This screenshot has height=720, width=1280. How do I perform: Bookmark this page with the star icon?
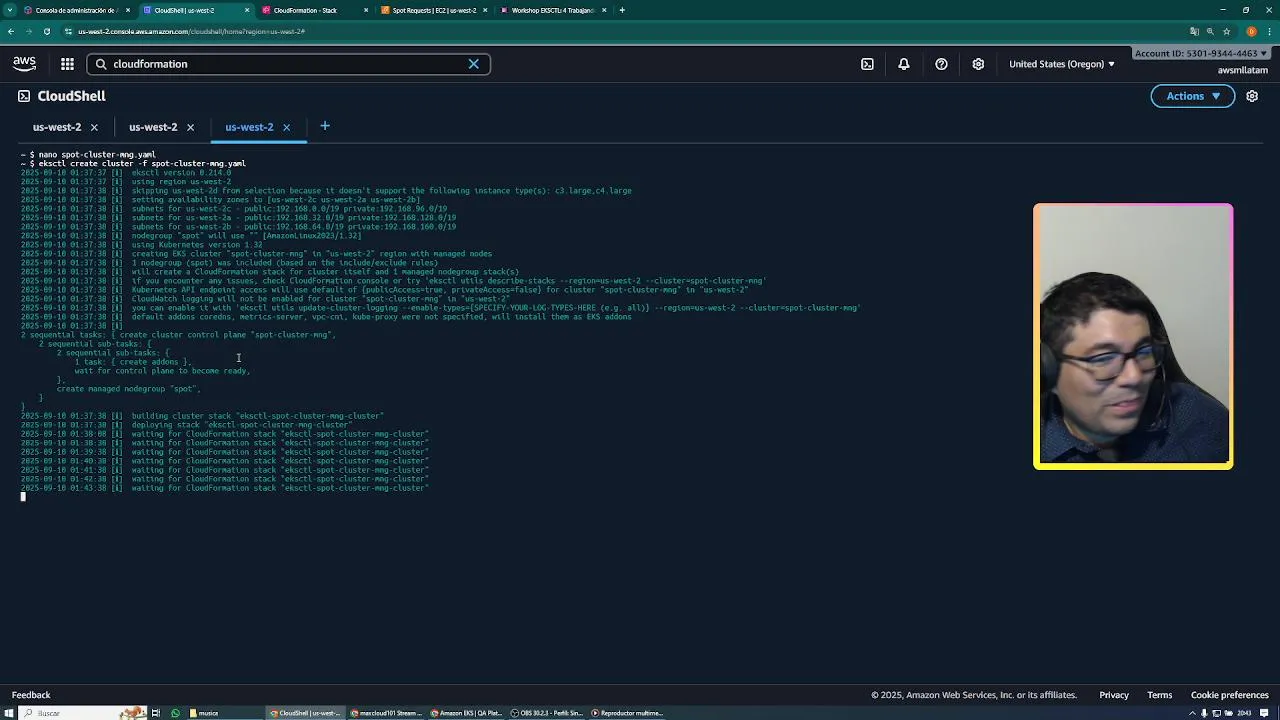1226,31
